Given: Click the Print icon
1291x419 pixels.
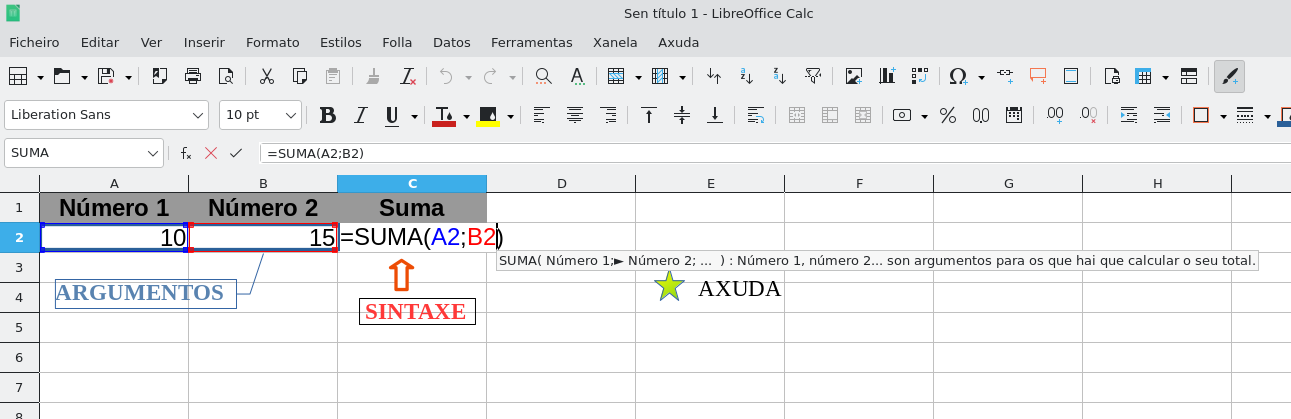Looking at the screenshot, I should pos(193,76).
